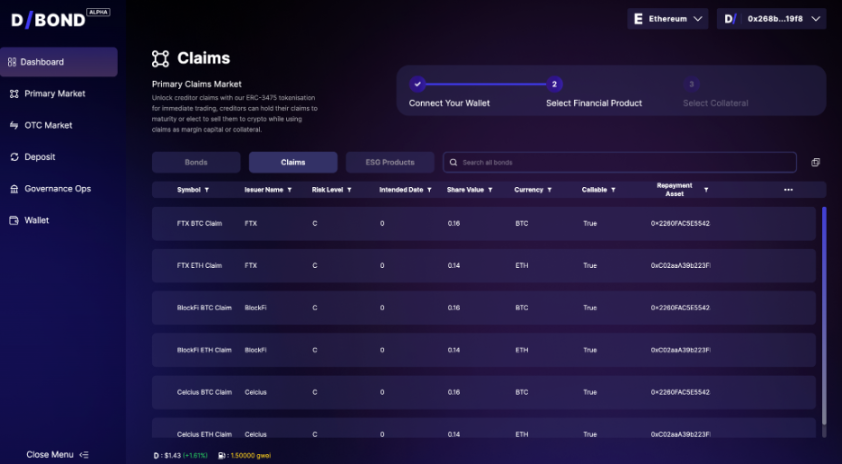Click the Governance Ops sidebar icon
Viewport: 842px width, 464px height.
click(14, 189)
